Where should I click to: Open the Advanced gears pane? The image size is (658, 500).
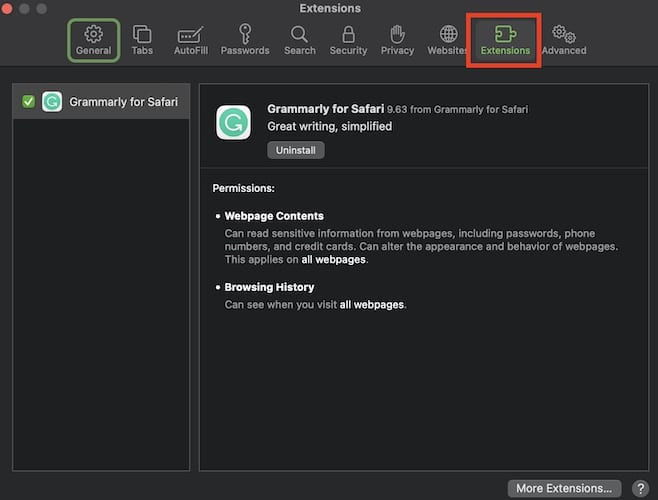[x=563, y=40]
